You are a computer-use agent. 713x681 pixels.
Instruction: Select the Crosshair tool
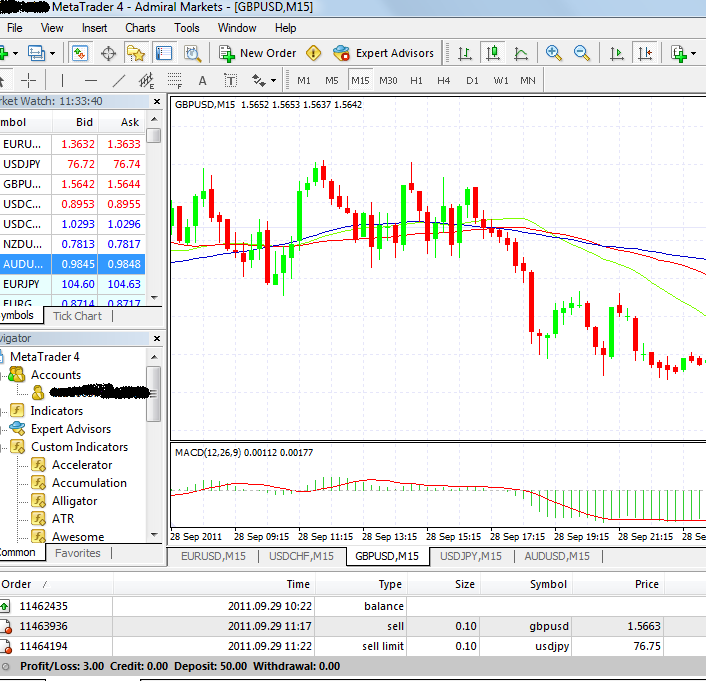click(28, 80)
